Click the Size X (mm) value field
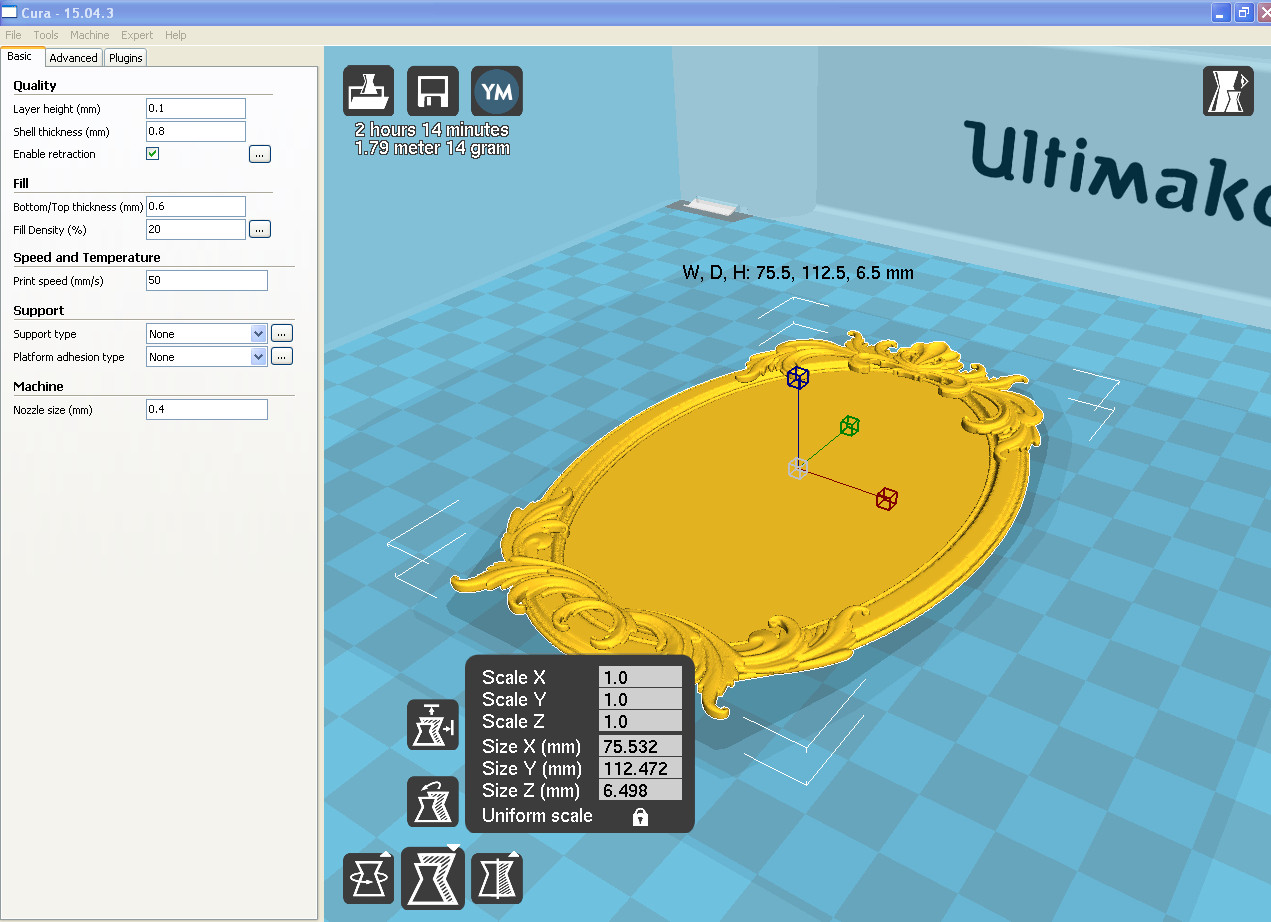1271x922 pixels. point(640,746)
